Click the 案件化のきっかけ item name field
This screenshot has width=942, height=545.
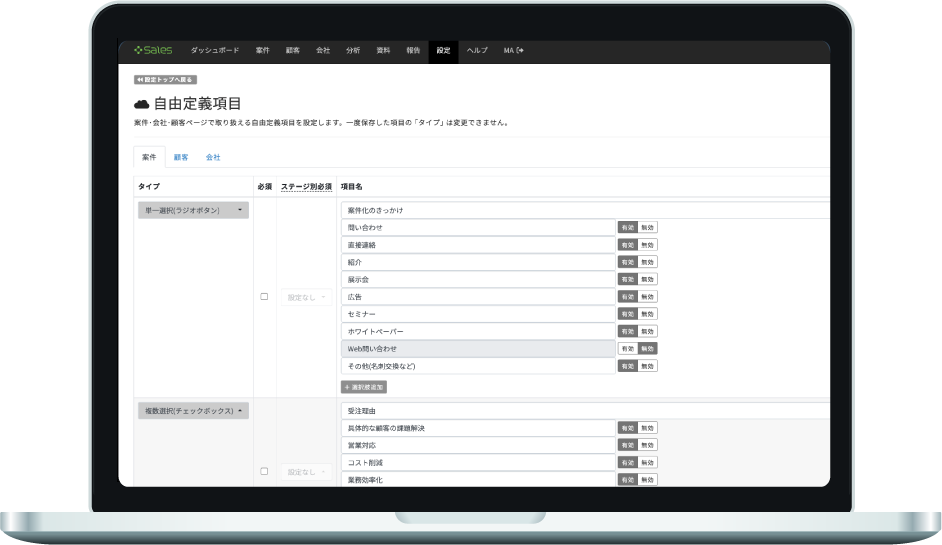point(585,210)
